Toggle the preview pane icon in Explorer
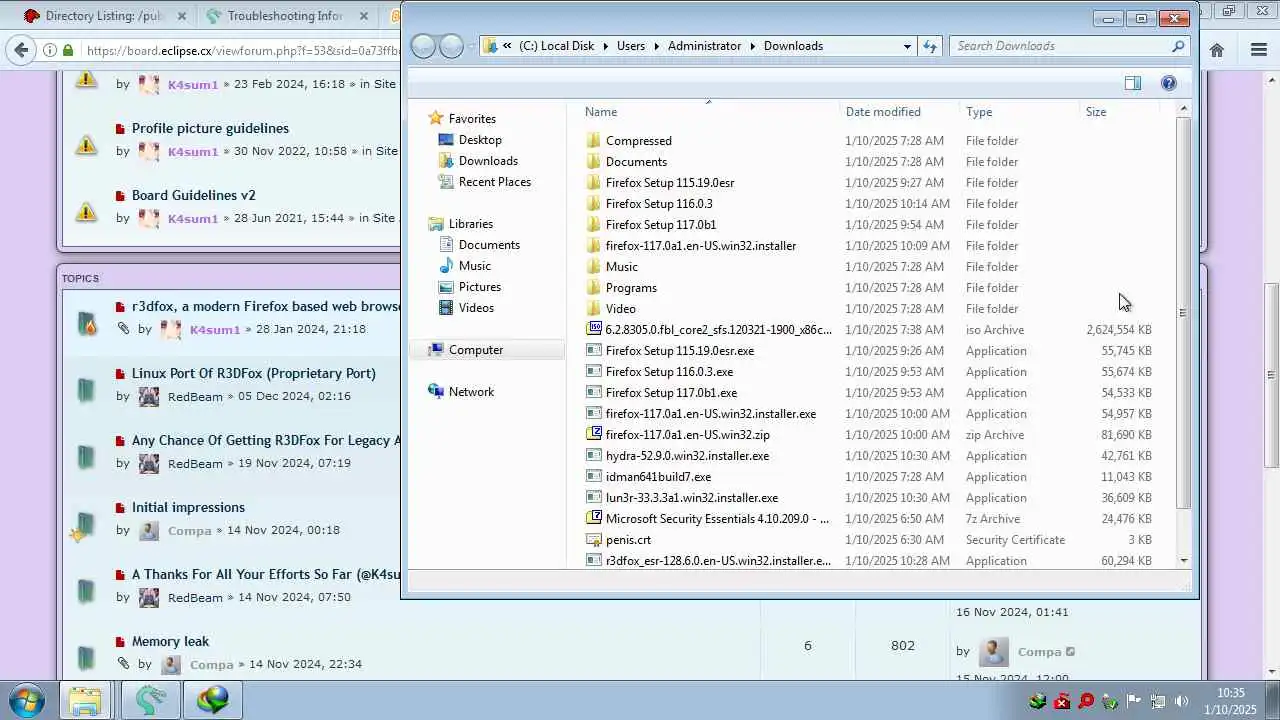This screenshot has width=1280, height=720. (x=1133, y=83)
